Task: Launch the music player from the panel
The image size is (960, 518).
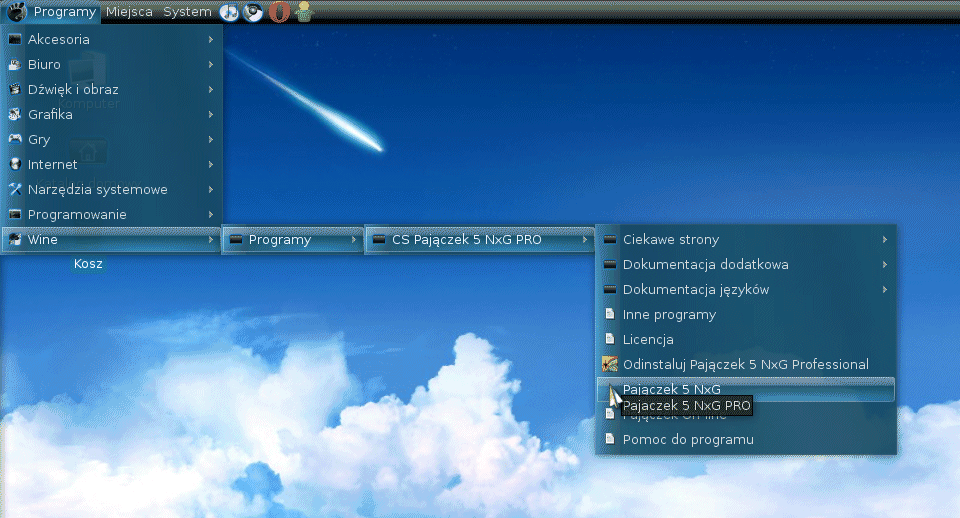Action: pyautogui.click(x=229, y=12)
